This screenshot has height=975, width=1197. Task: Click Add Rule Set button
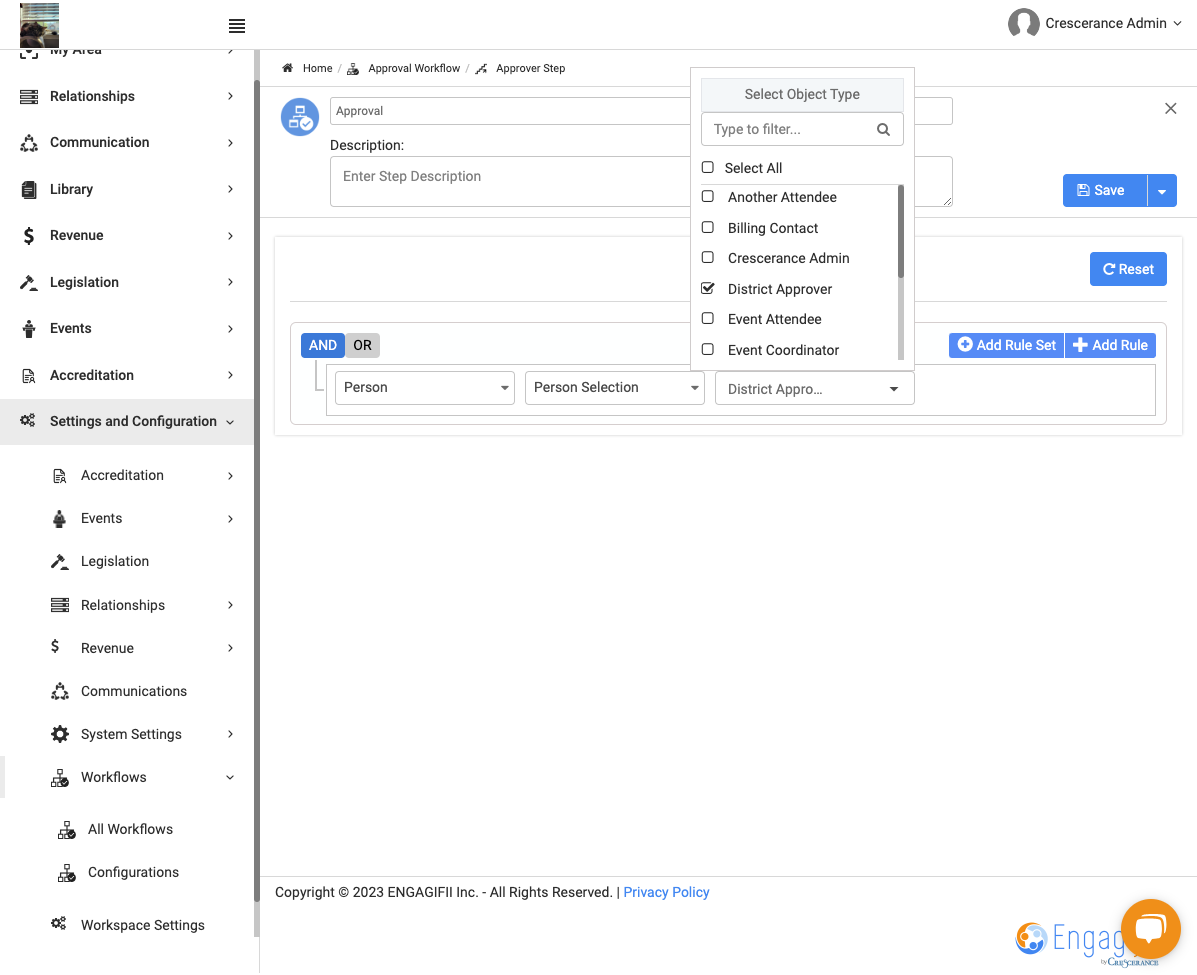point(1006,345)
